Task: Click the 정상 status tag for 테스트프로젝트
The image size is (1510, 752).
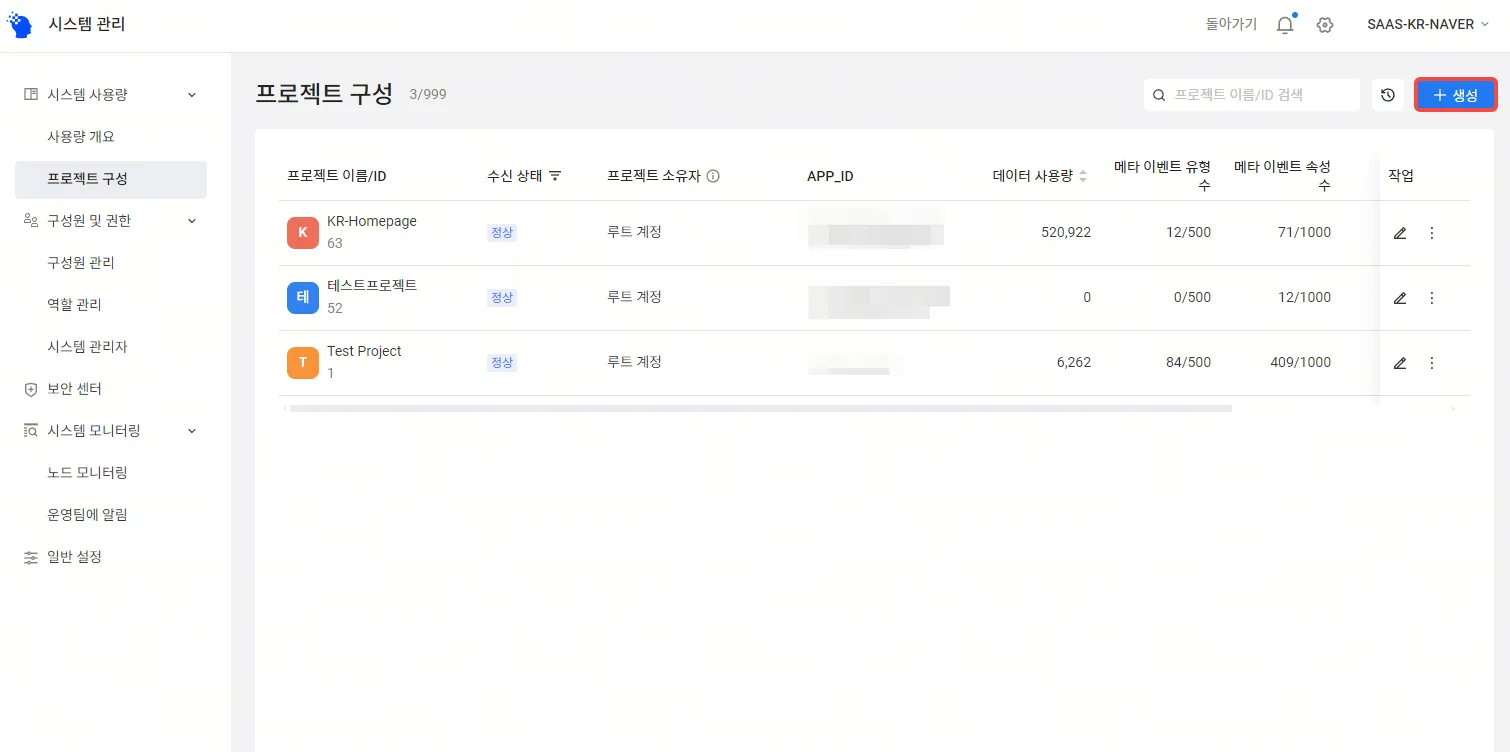Action: [502, 298]
